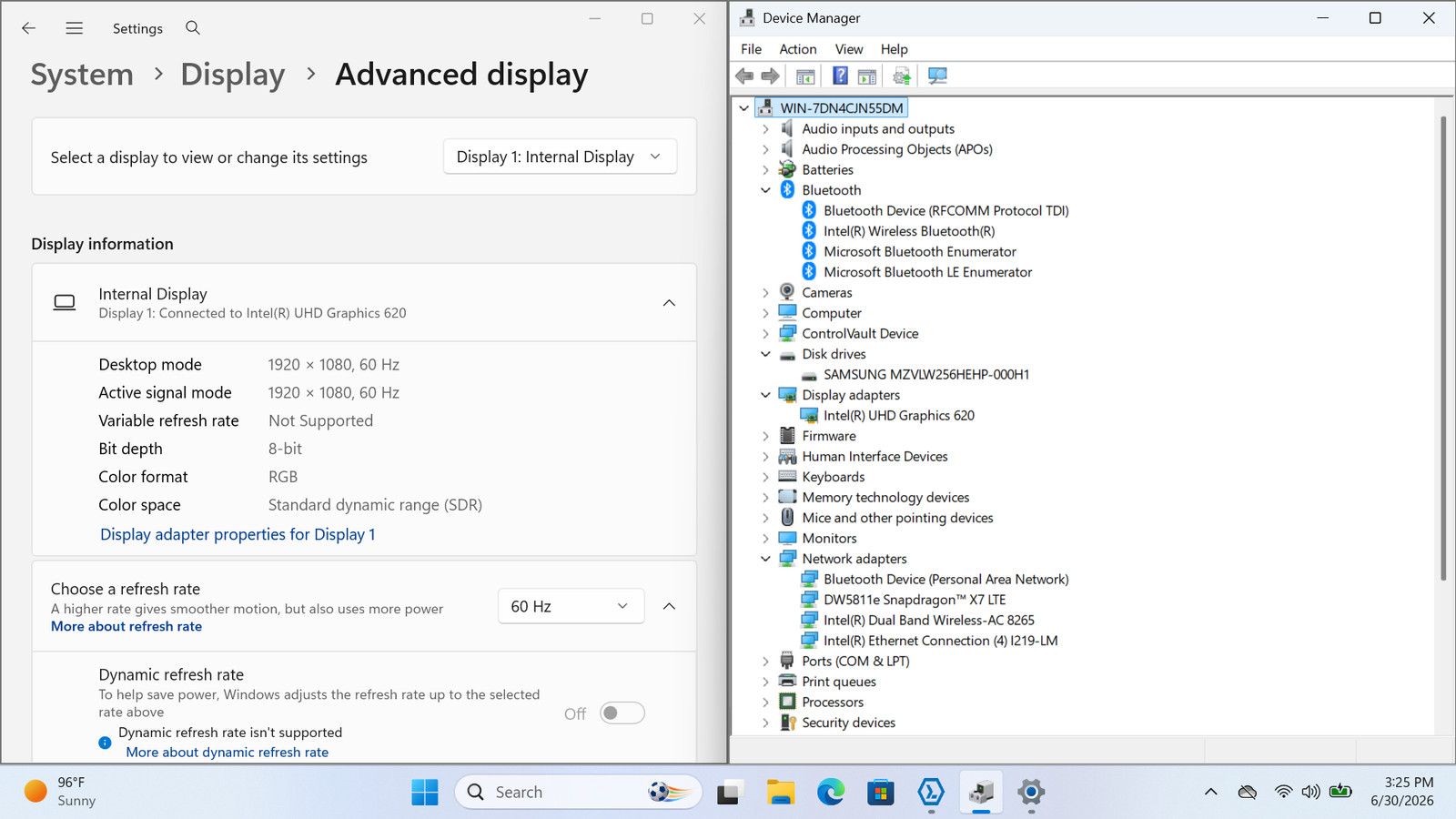Viewport: 1456px width, 819px height.
Task: Open the 60 Hz refresh rate dropdown
Action: [571, 606]
